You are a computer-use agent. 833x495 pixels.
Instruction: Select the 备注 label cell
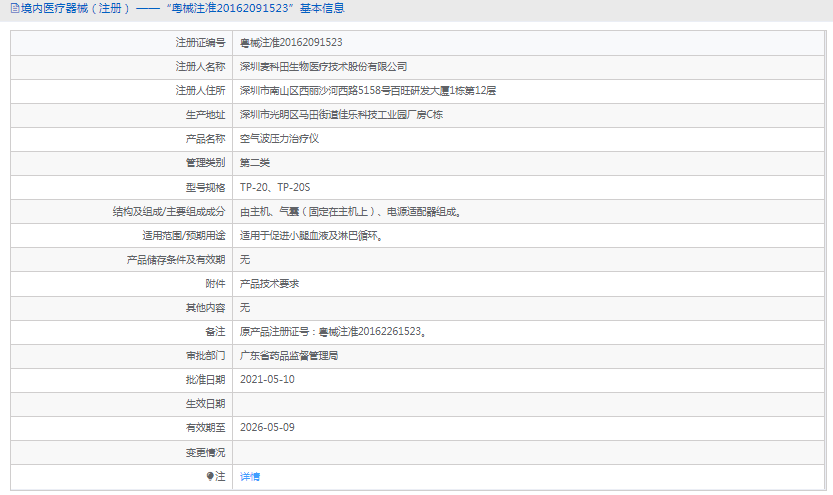point(122,331)
